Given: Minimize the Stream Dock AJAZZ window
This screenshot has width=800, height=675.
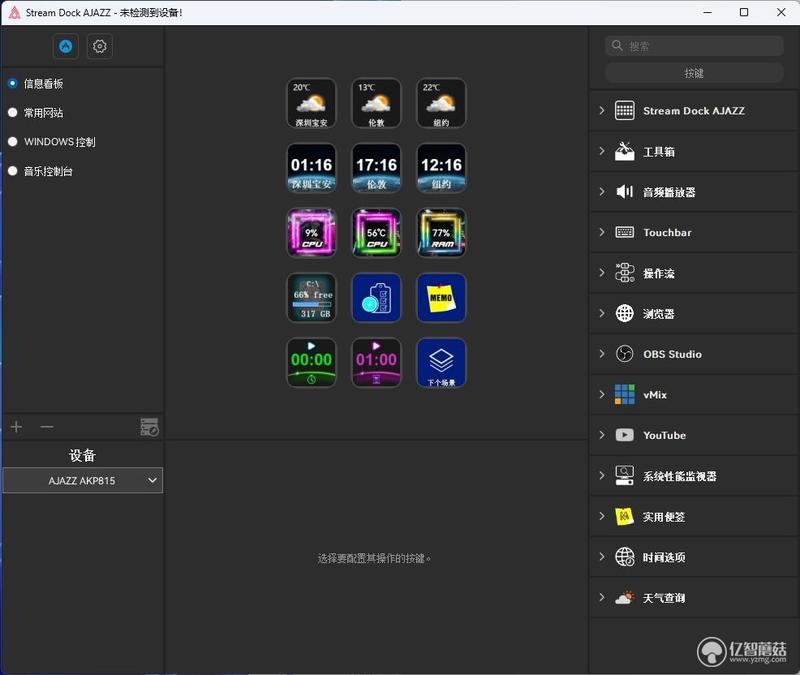Looking at the screenshot, I should 707,12.
